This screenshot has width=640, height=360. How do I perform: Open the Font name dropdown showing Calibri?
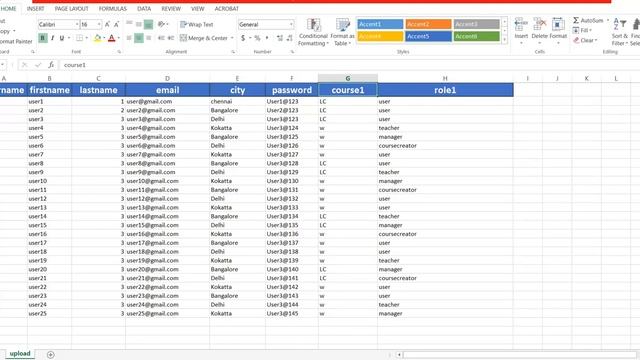click(x=77, y=24)
